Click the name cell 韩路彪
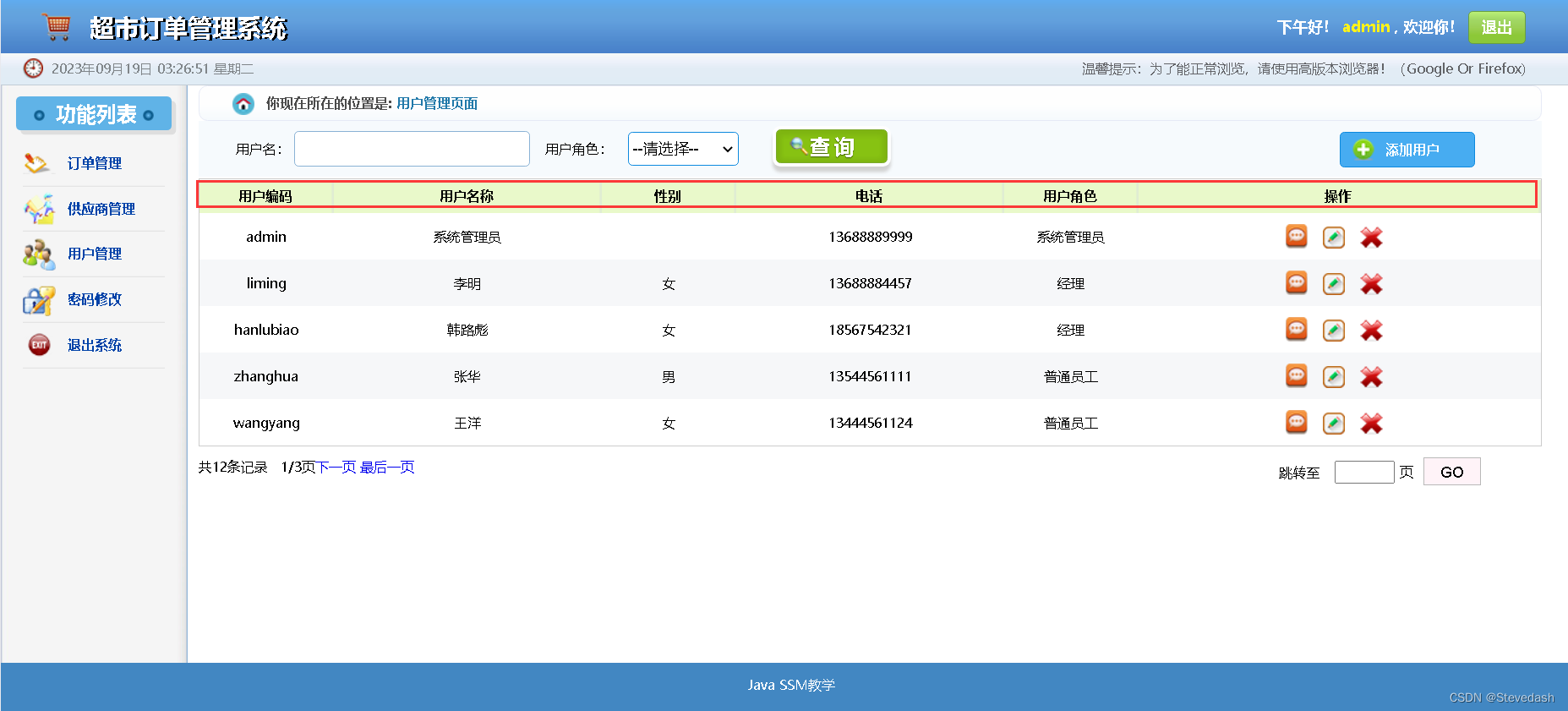 [467, 331]
